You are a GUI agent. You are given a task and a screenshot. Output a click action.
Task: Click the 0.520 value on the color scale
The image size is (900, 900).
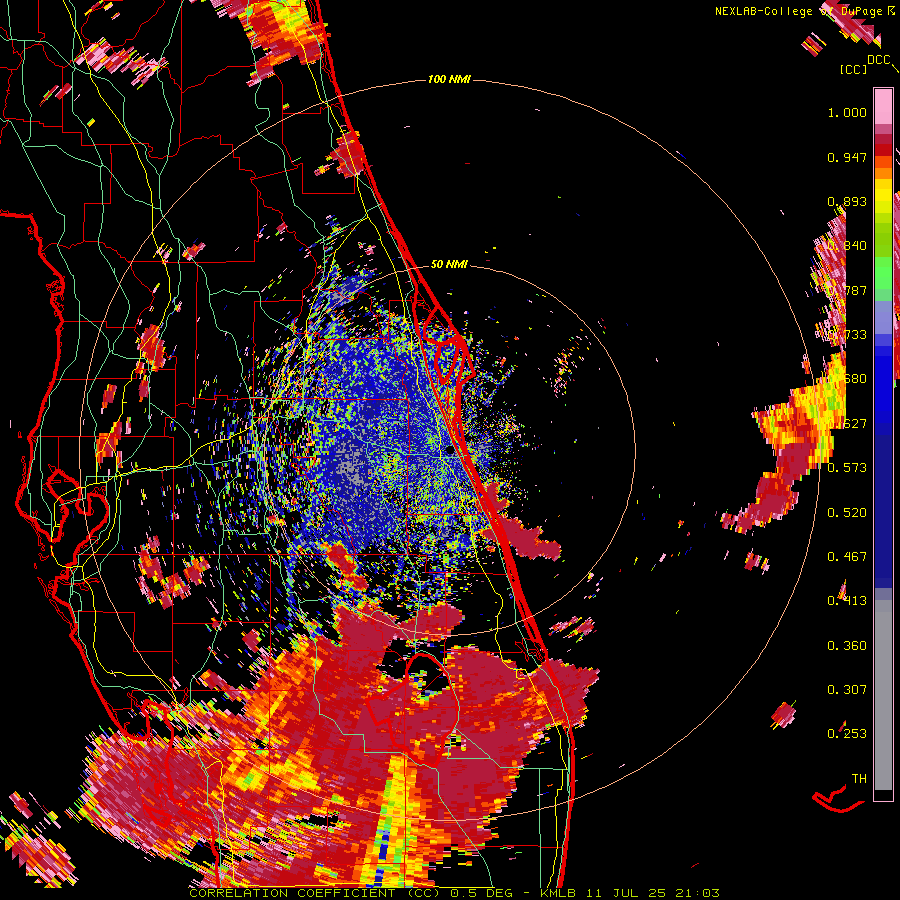click(x=847, y=512)
